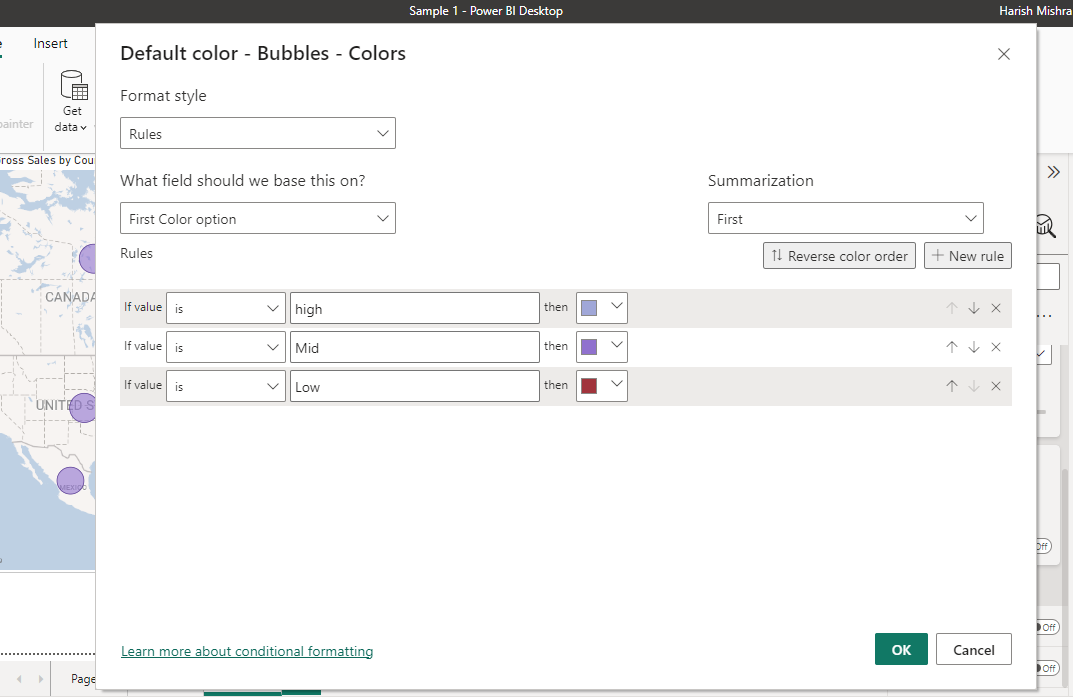Open condition dropdown in the Mid rule

(226, 347)
